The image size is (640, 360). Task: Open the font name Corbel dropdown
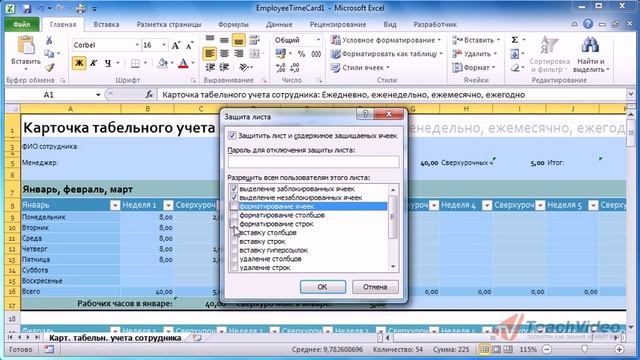click(x=137, y=45)
